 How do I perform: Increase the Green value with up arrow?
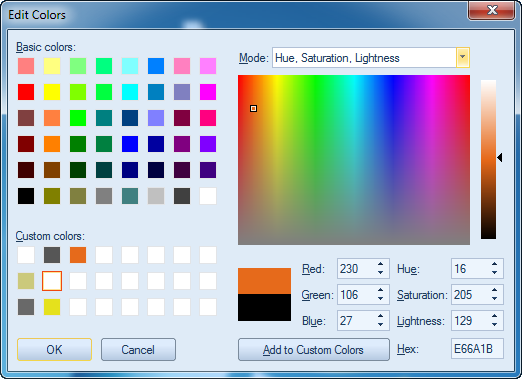pyautogui.click(x=381, y=290)
